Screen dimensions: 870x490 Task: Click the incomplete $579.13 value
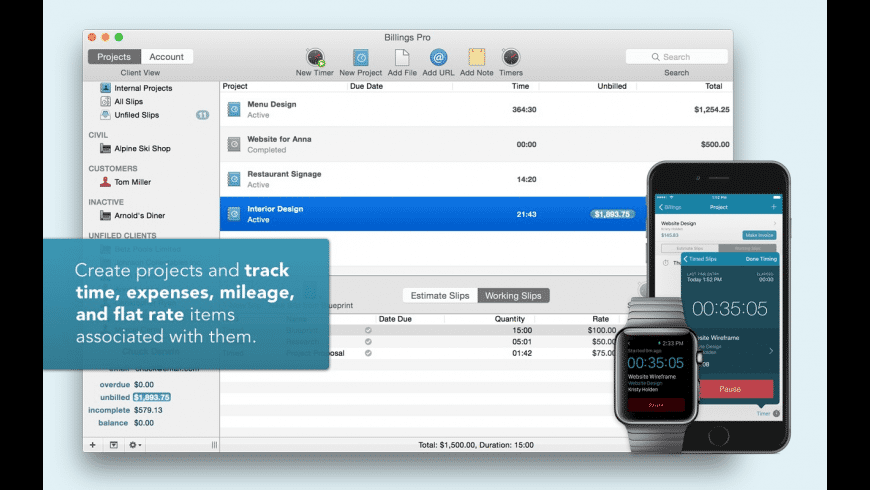click(x=148, y=410)
